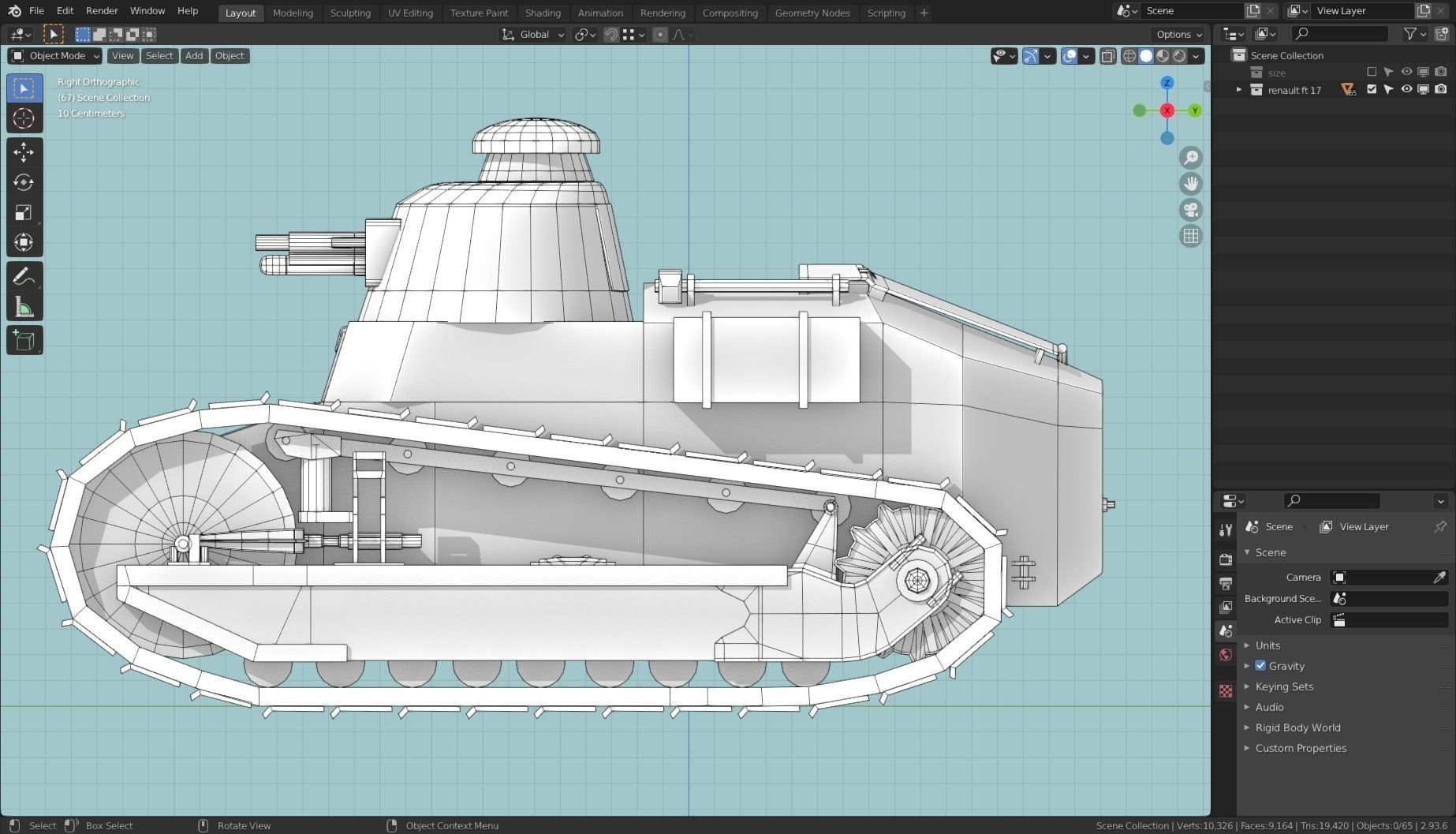Switch to the Sculpting workspace tab
The image size is (1456, 834).
[350, 13]
